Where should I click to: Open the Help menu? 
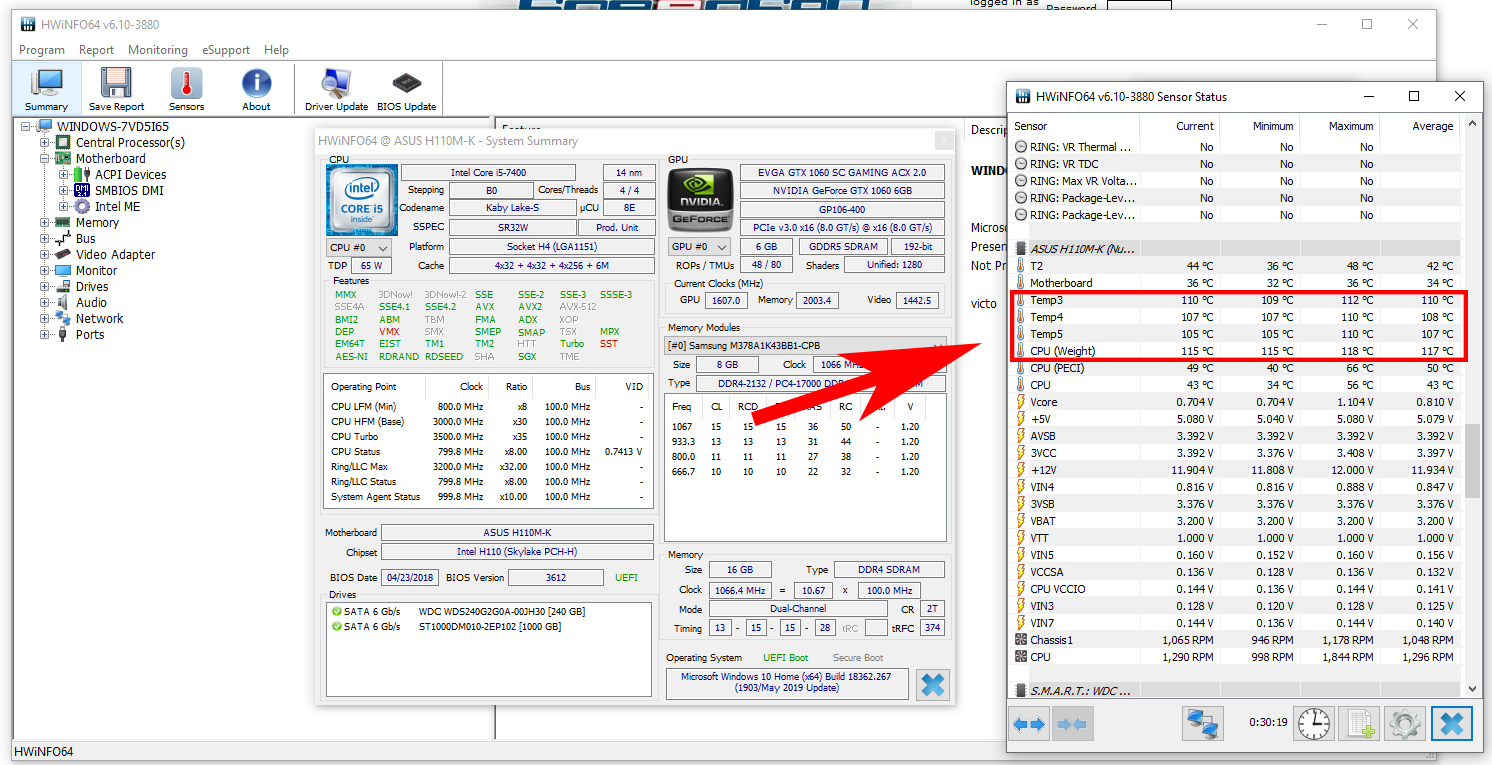pyautogui.click(x=276, y=50)
